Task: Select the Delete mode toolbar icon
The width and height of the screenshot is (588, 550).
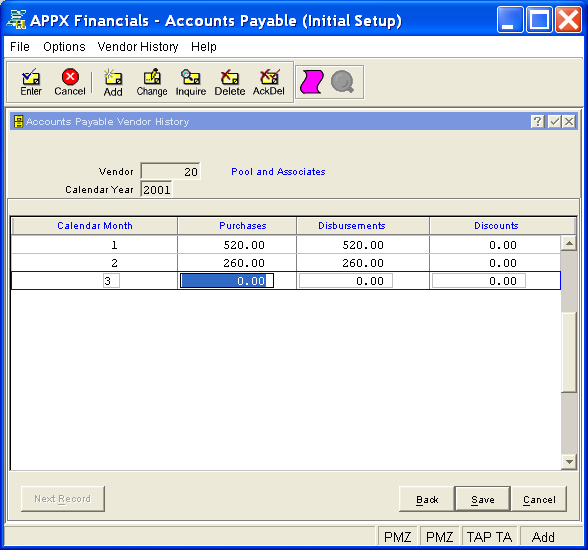Action: 230,82
